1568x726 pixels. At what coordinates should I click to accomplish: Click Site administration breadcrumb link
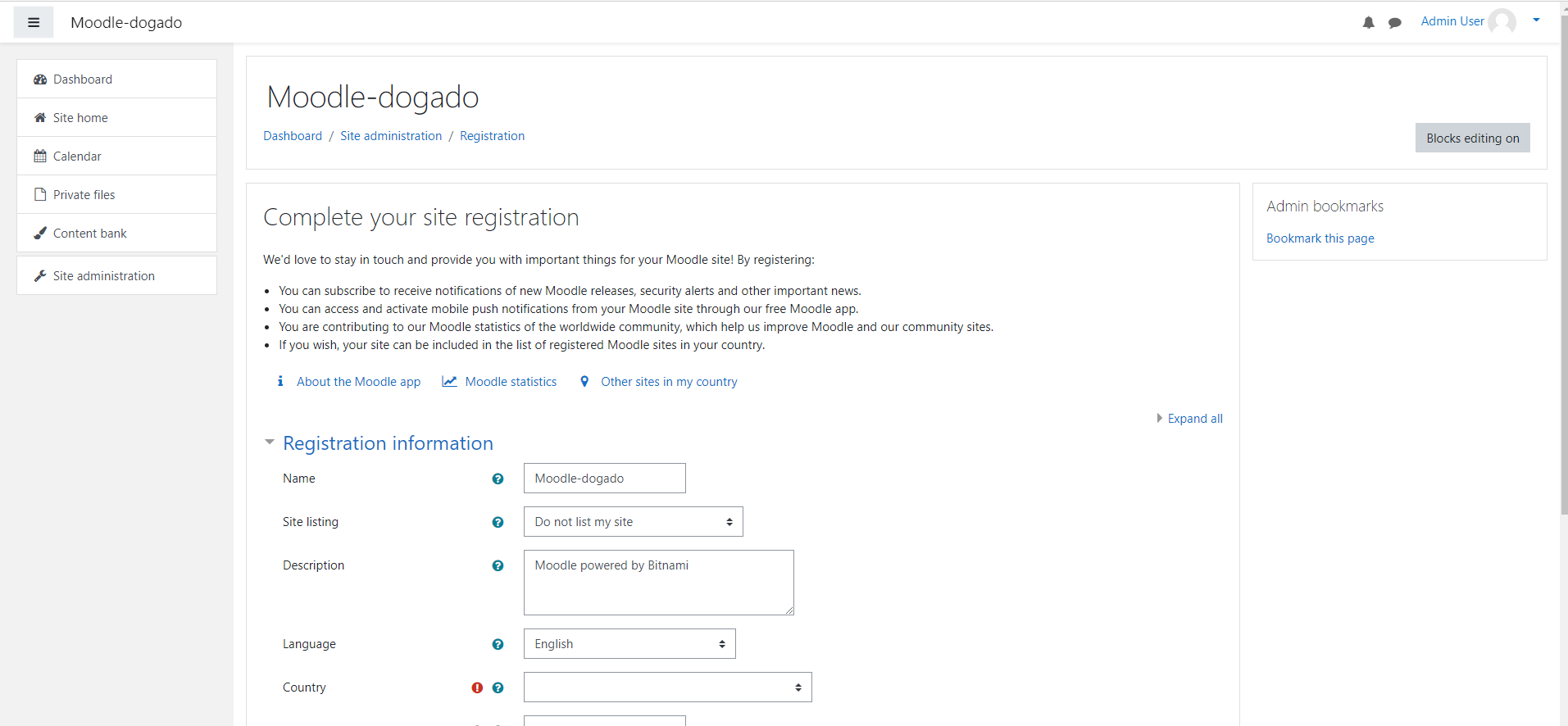click(x=391, y=136)
